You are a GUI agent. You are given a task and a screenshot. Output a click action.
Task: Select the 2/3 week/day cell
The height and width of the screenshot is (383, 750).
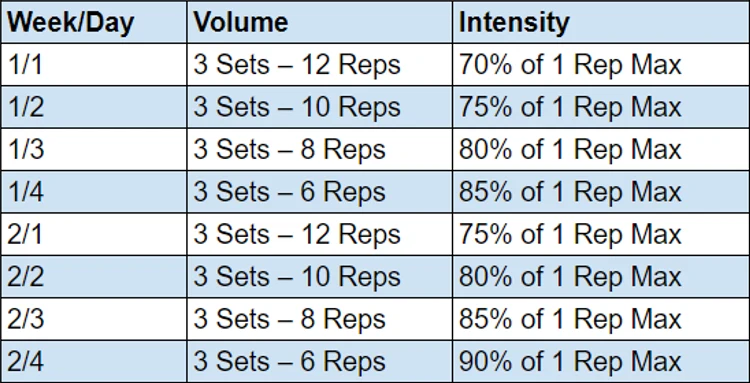[94, 319]
